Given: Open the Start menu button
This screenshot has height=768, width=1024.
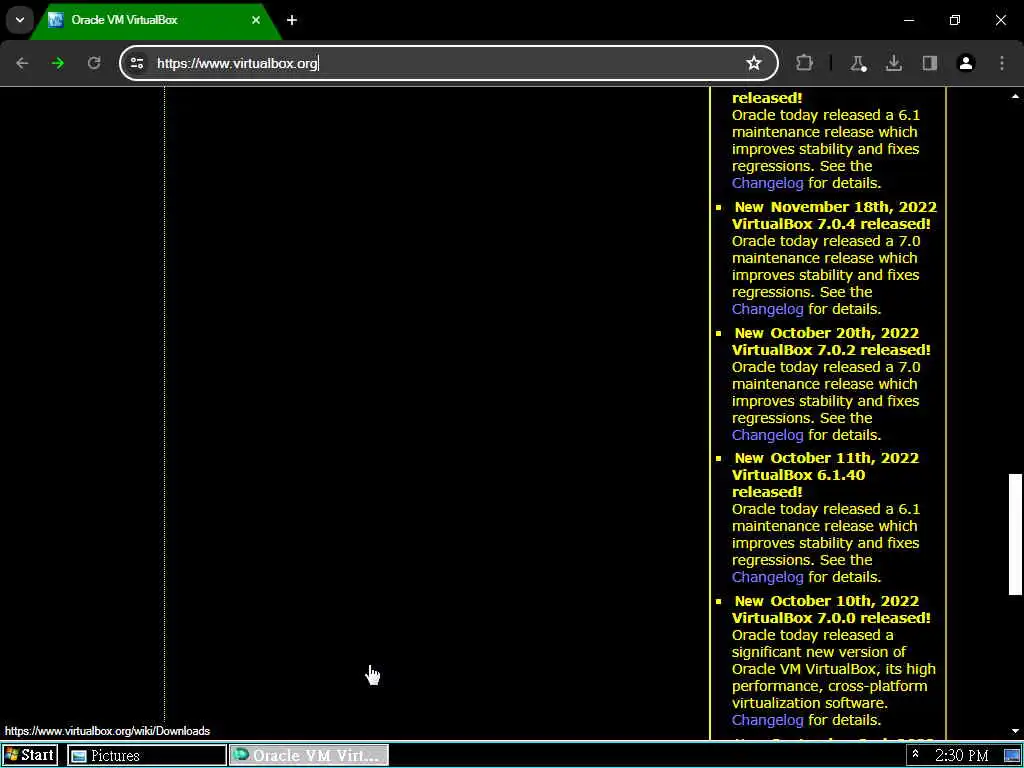Looking at the screenshot, I should point(30,756).
